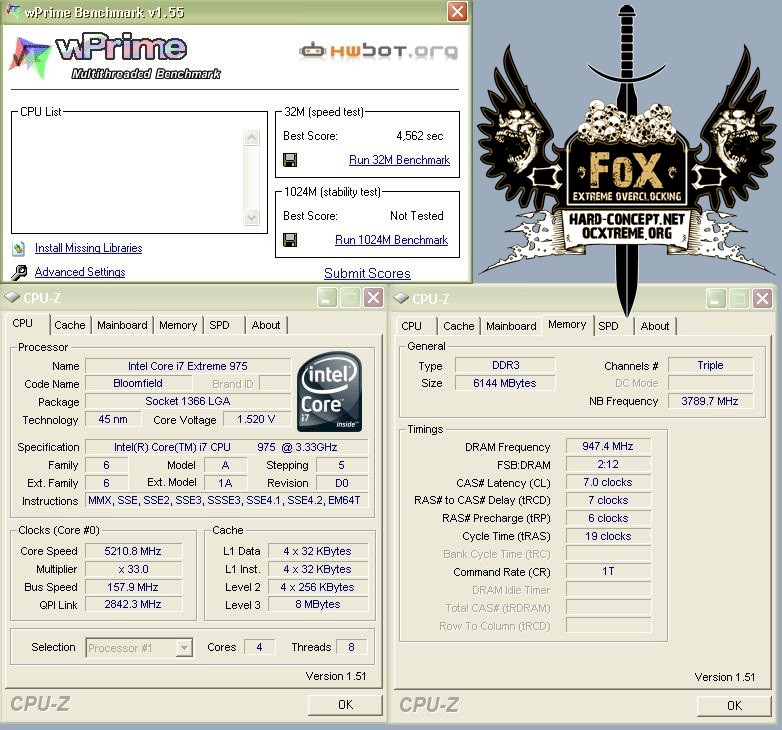
Task: Click Threads value '8'
Action: [x=351, y=647]
